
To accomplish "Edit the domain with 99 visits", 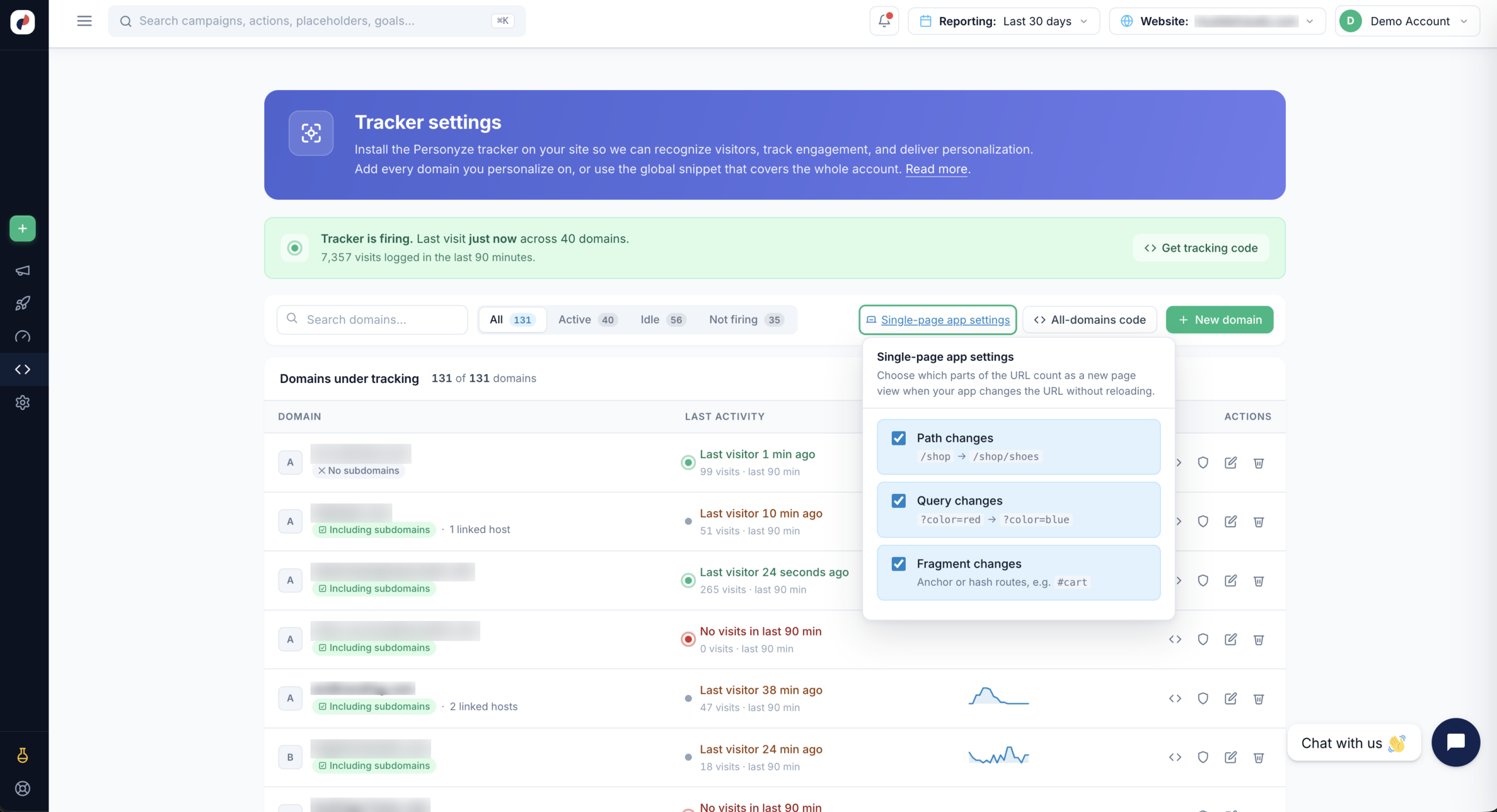I will point(1231,463).
